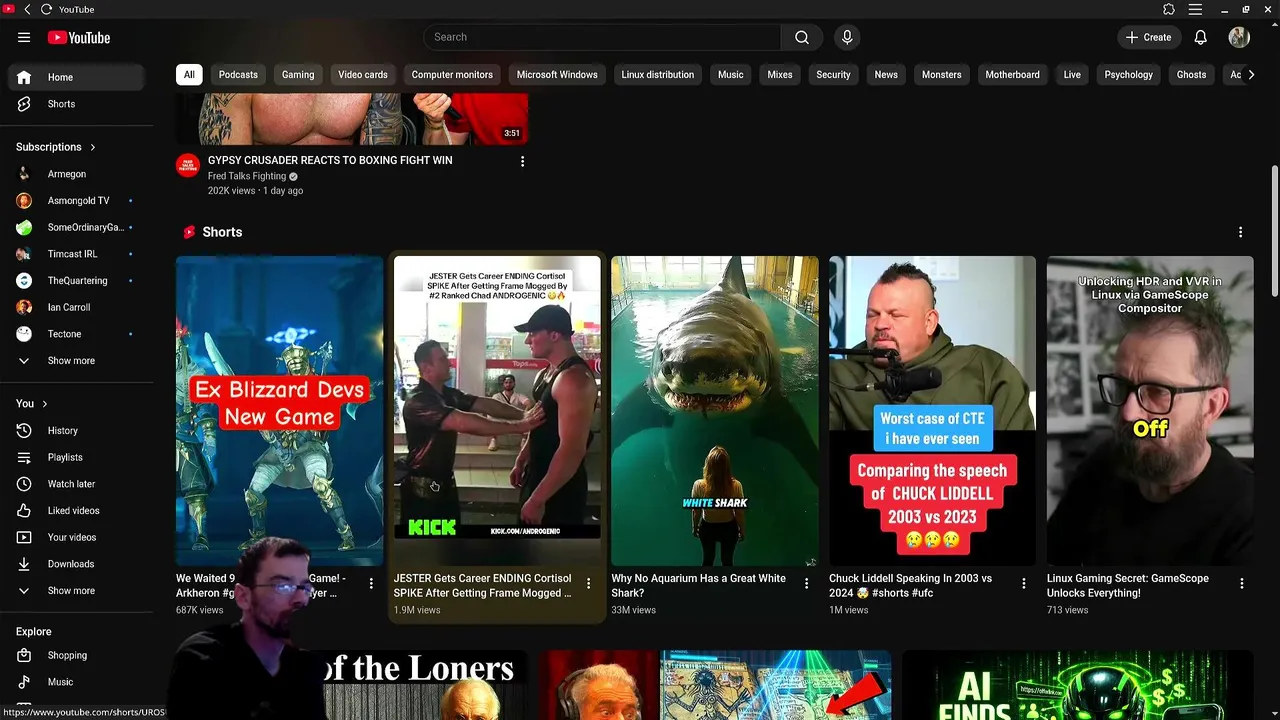
Task: Select the Linux distribution filter chip
Action: click(x=658, y=75)
